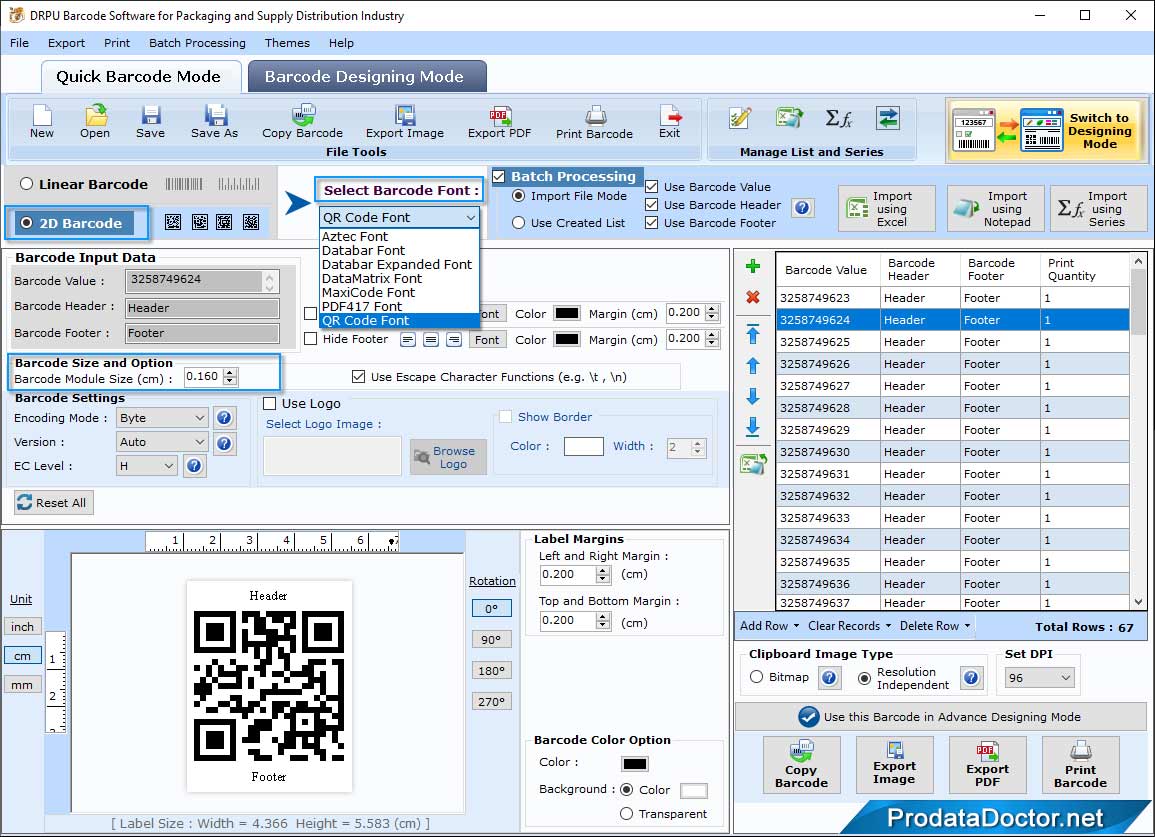Click Export Image in the File Tools toolbar

(x=405, y=122)
